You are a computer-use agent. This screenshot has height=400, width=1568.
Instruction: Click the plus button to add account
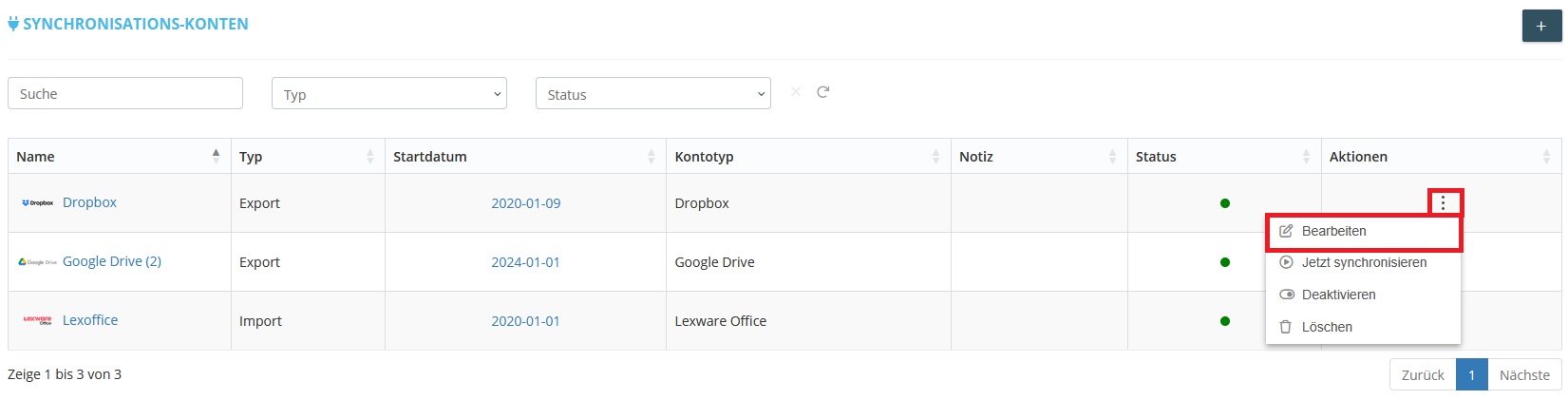pos(1541,26)
